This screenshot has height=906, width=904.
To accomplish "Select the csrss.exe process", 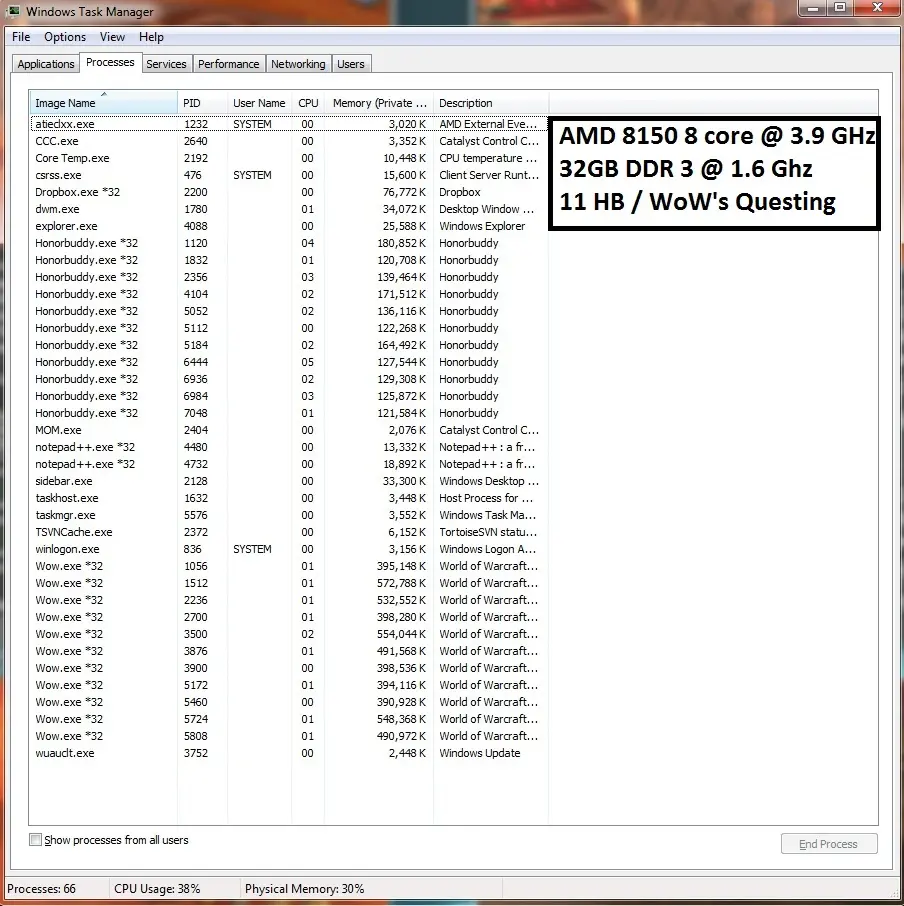I will click(x=288, y=175).
